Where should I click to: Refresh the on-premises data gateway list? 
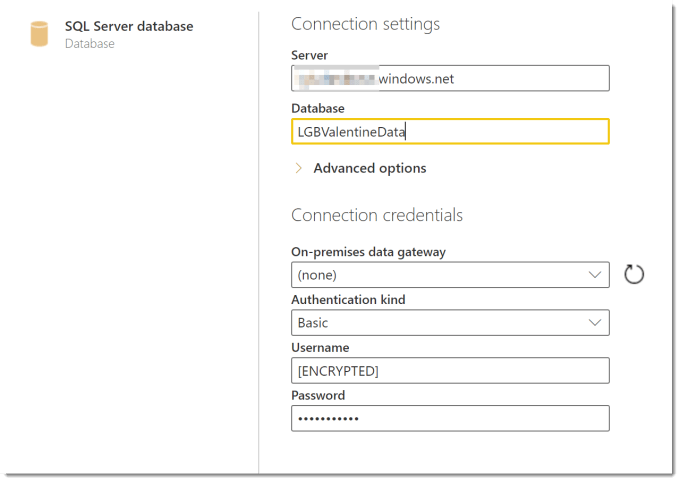pos(634,275)
